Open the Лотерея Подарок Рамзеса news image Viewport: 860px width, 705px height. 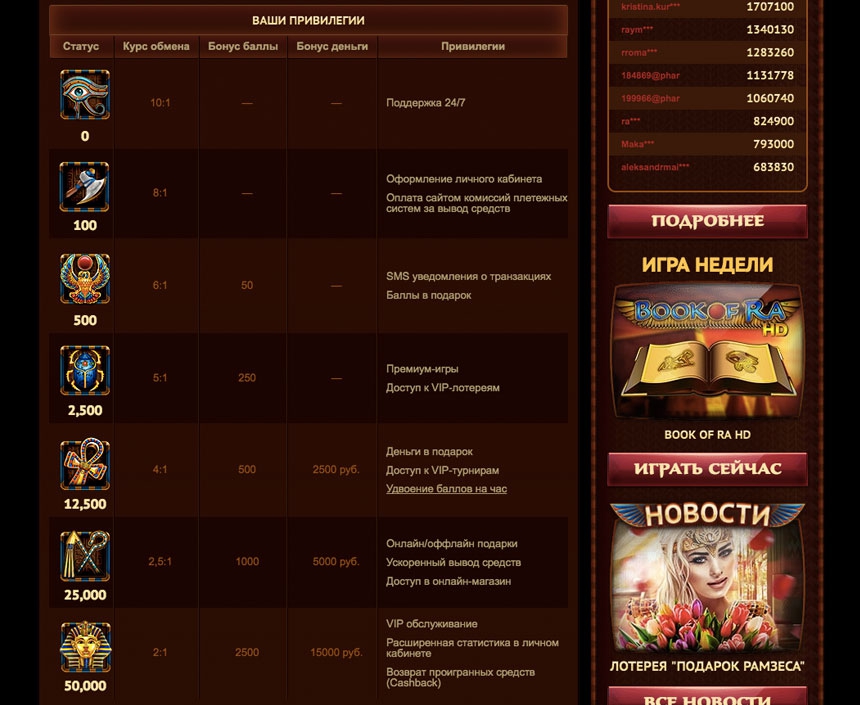pos(708,578)
